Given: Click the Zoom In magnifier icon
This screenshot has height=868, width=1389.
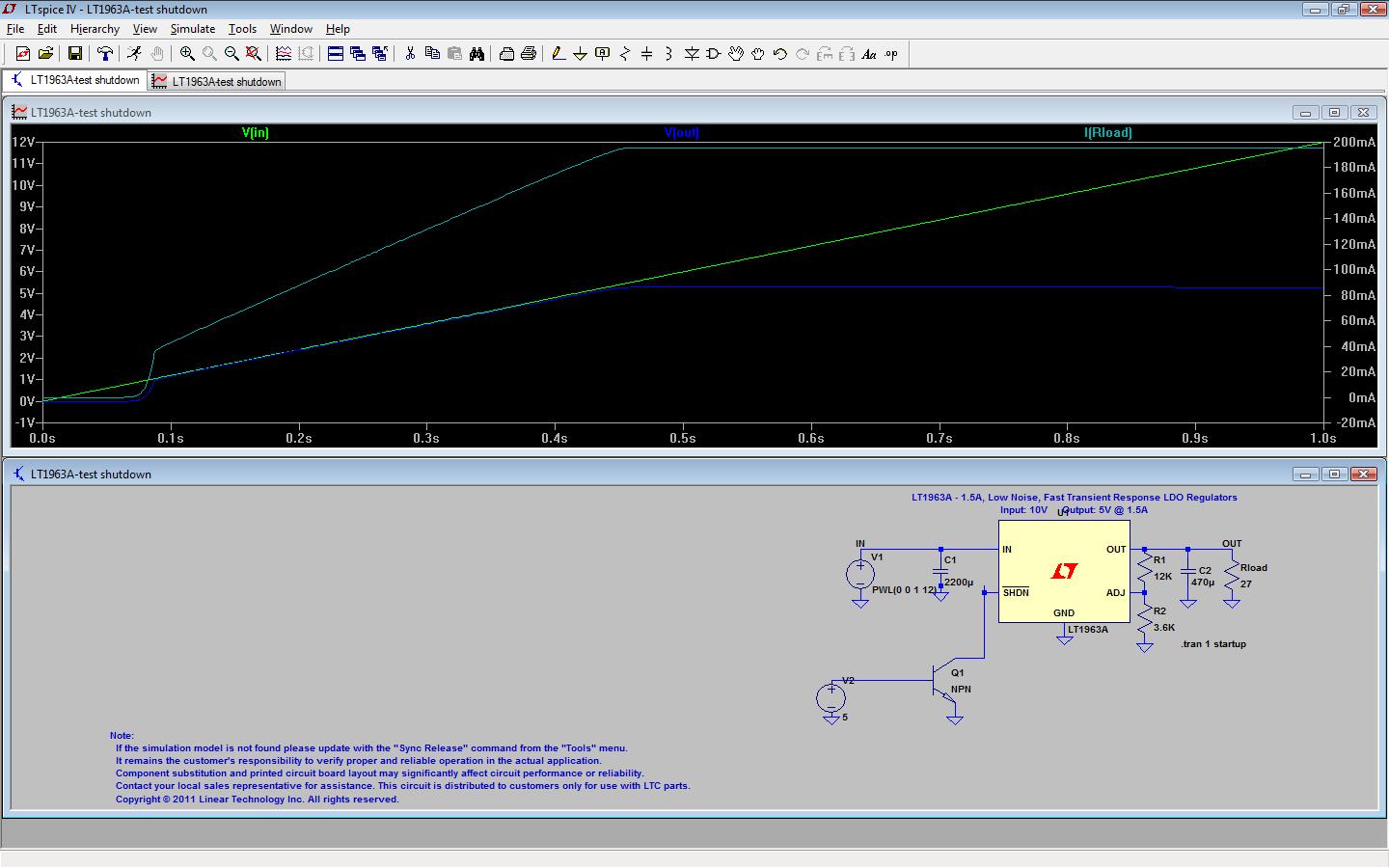Looking at the screenshot, I should tap(187, 54).
